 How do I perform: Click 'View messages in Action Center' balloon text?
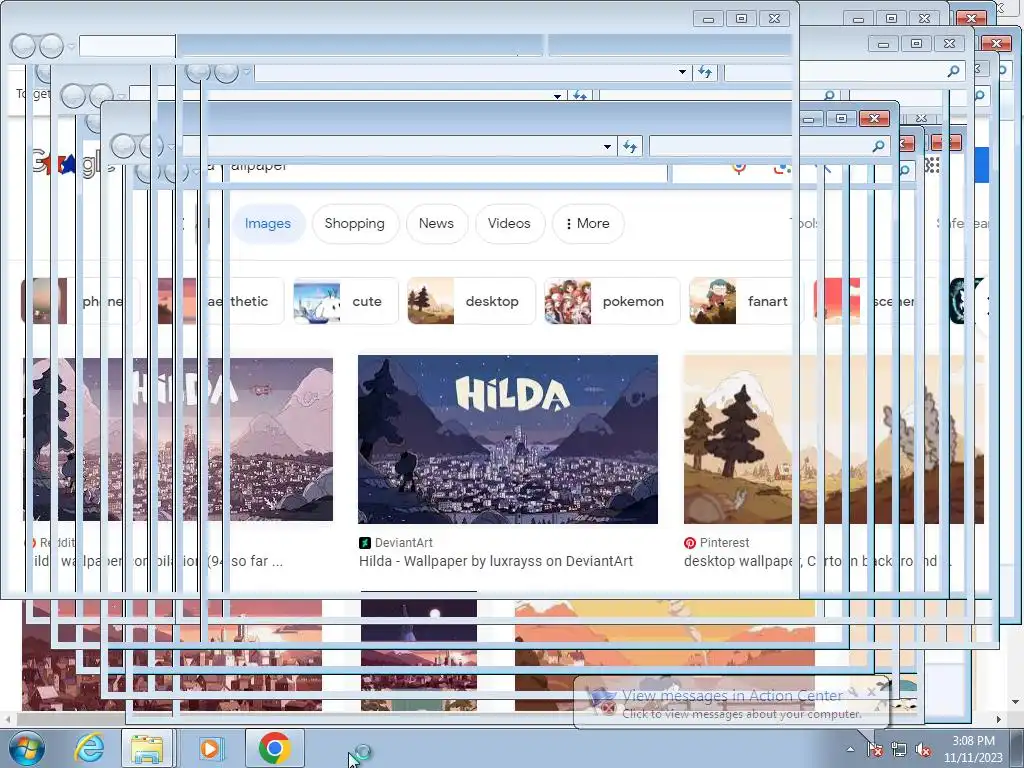(x=732, y=696)
